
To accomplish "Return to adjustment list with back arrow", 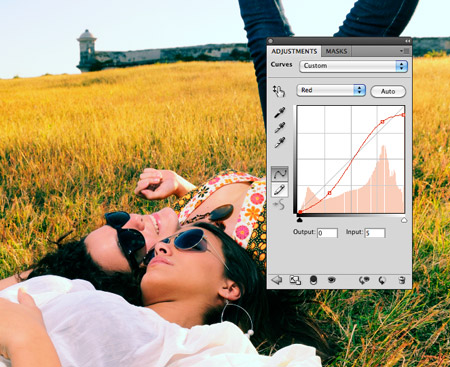I will pyautogui.click(x=276, y=280).
